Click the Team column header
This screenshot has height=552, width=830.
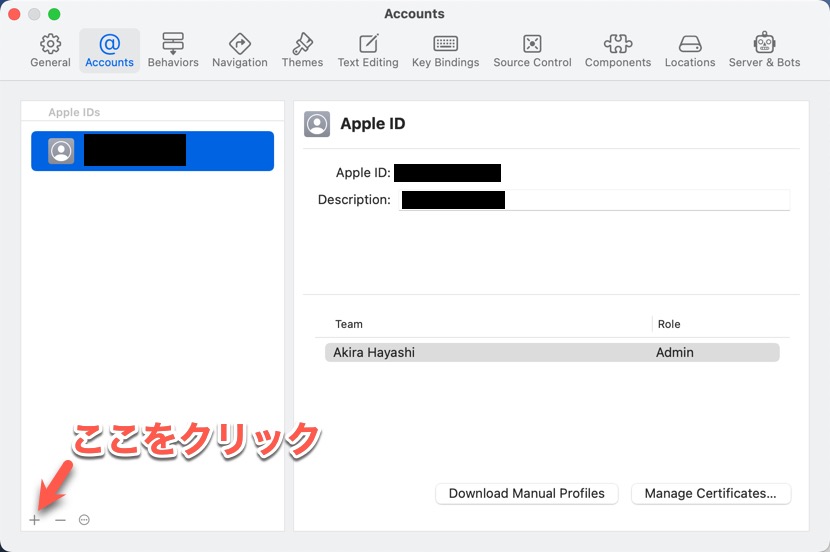pyautogui.click(x=349, y=324)
